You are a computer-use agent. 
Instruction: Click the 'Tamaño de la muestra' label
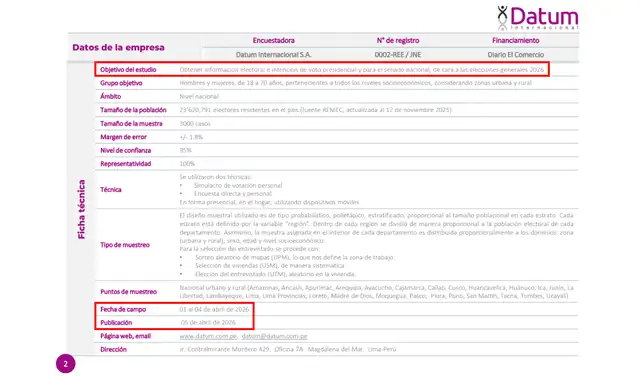[x=131, y=123]
